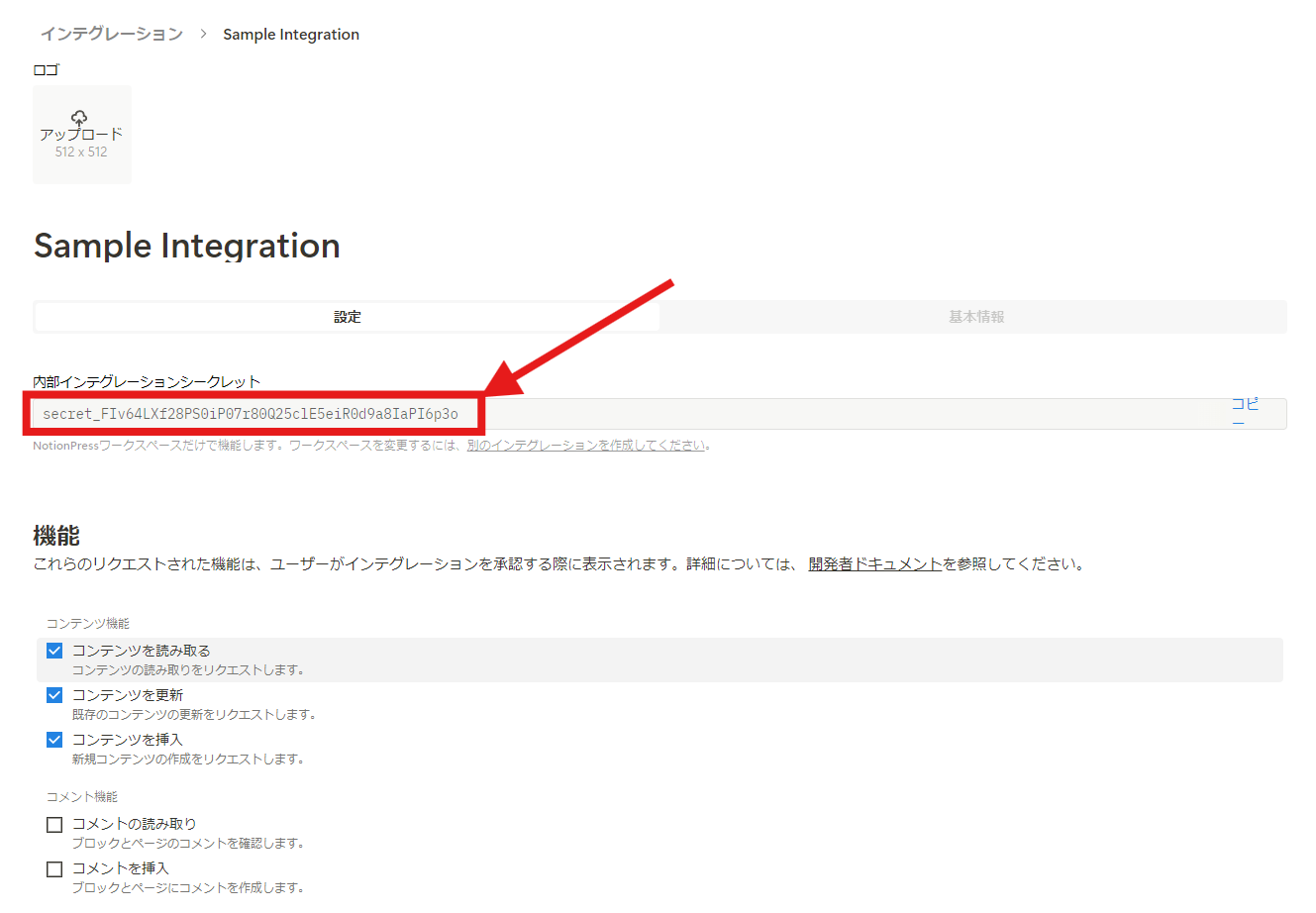Toggle the コンテンツを挿入 checkbox off
1316x913 pixels.
click(x=54, y=740)
